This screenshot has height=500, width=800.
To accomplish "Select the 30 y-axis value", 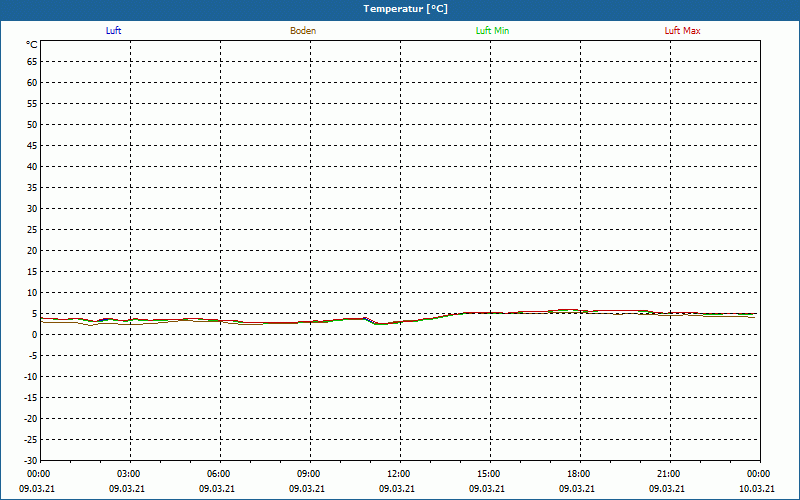I will 32,209.
